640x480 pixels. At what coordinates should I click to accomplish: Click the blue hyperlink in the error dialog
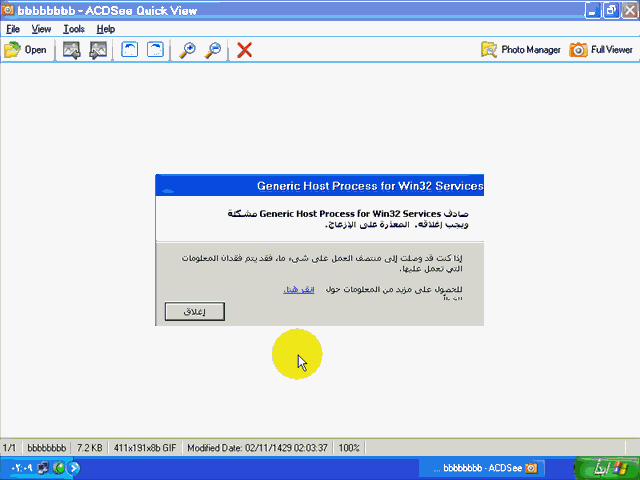click(x=299, y=289)
